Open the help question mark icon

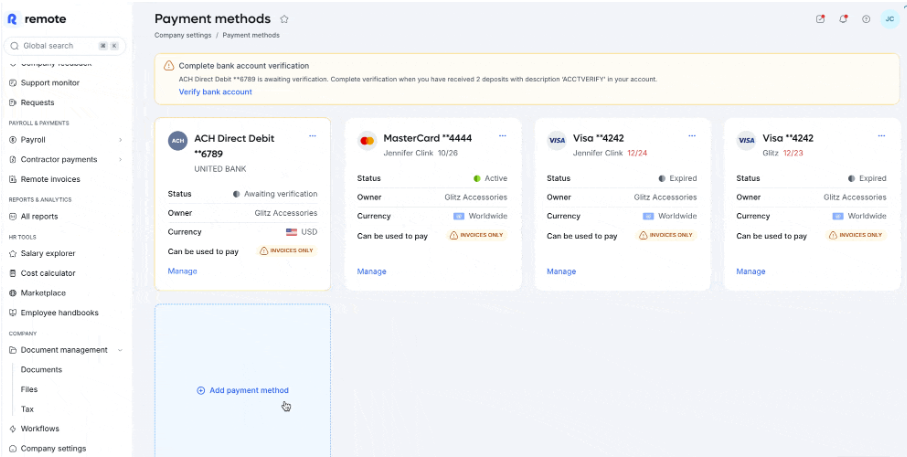point(866,19)
